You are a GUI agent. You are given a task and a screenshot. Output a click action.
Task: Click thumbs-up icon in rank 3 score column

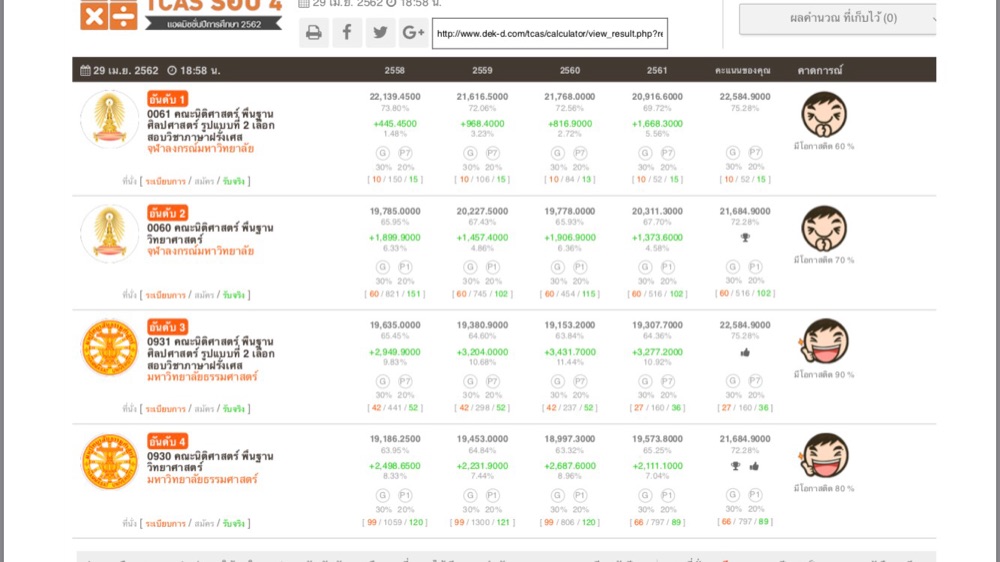click(x=744, y=352)
